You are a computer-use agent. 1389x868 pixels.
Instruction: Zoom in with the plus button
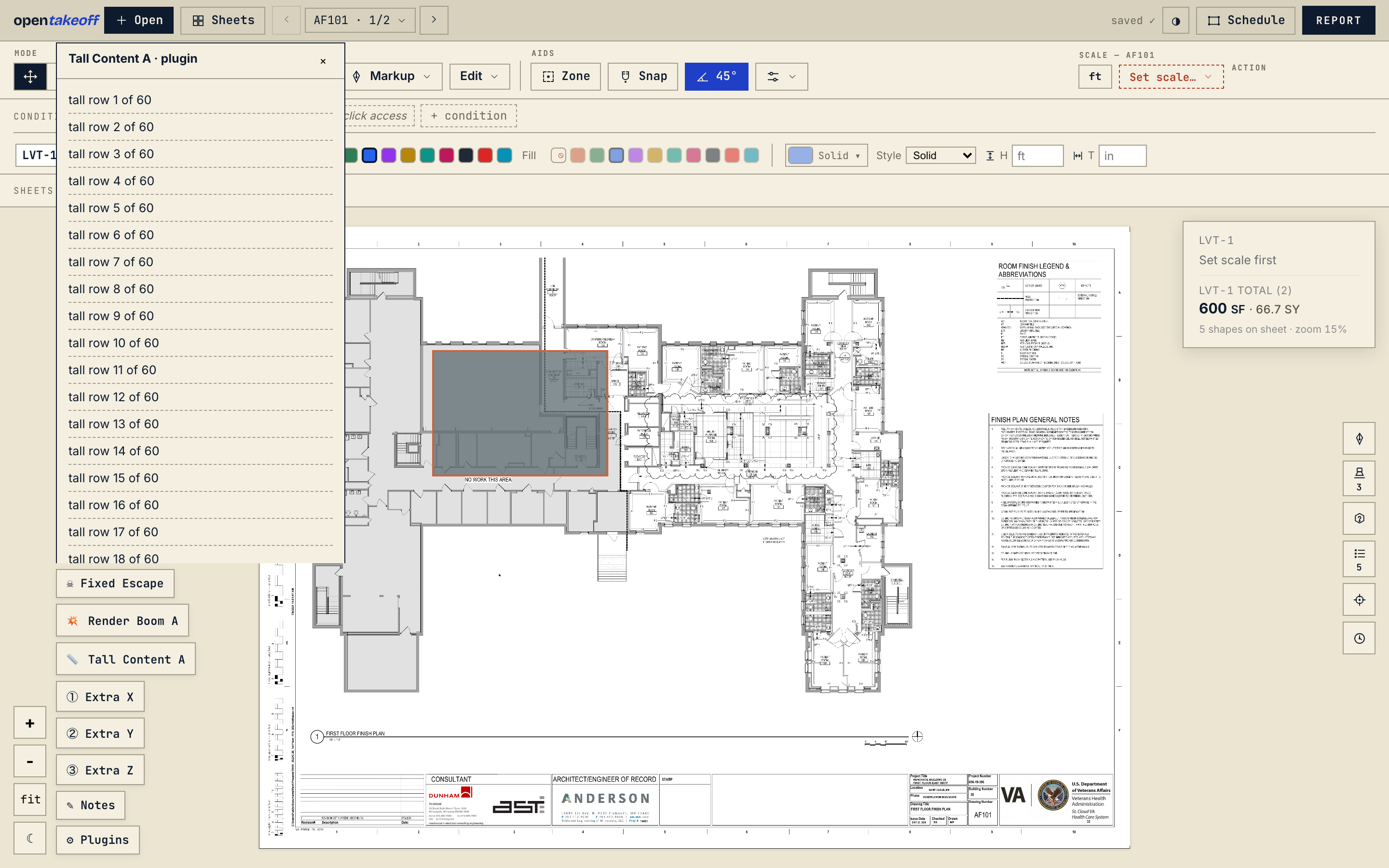[x=30, y=723]
